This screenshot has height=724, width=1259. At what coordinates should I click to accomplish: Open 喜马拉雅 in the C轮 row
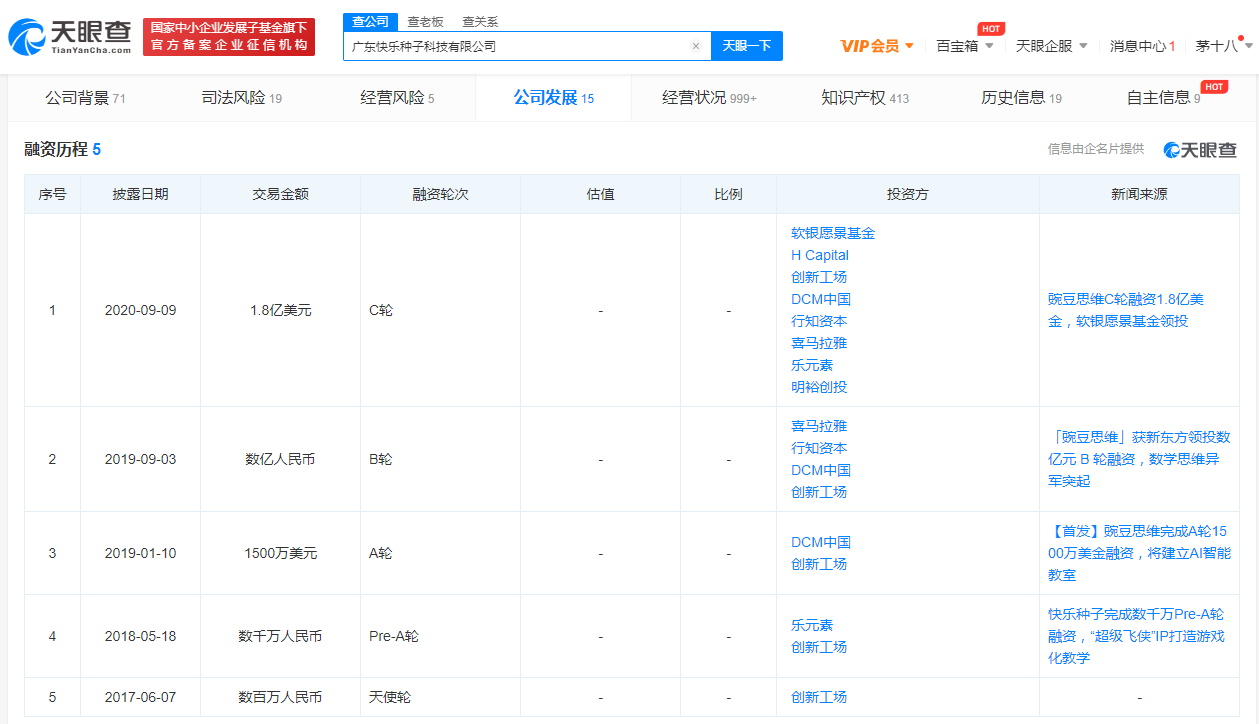click(x=819, y=343)
